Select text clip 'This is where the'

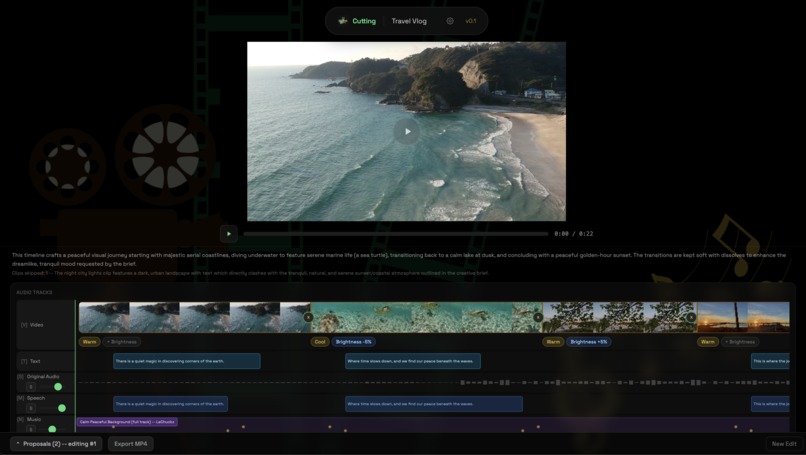[770, 361]
